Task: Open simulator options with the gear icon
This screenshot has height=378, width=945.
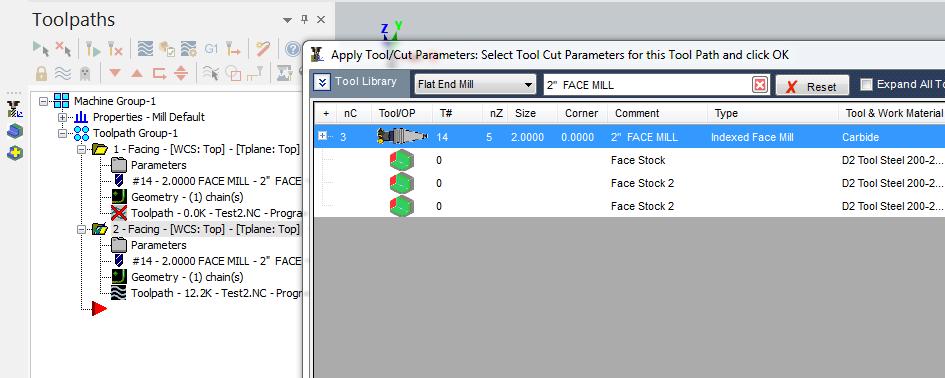Action: 189,48
